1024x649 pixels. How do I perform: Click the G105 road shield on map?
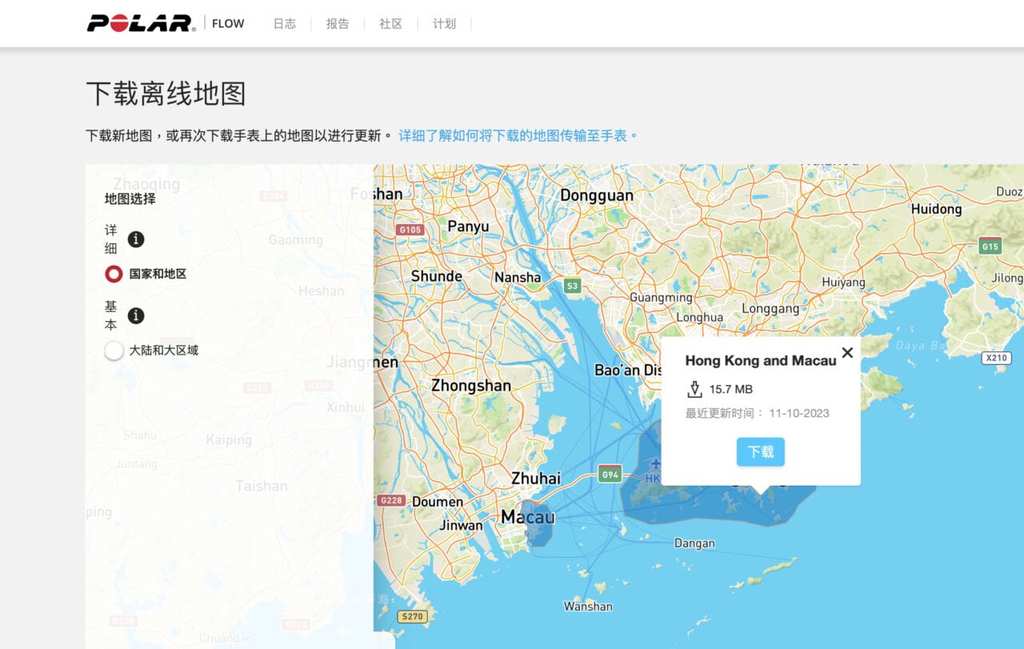pyautogui.click(x=410, y=229)
